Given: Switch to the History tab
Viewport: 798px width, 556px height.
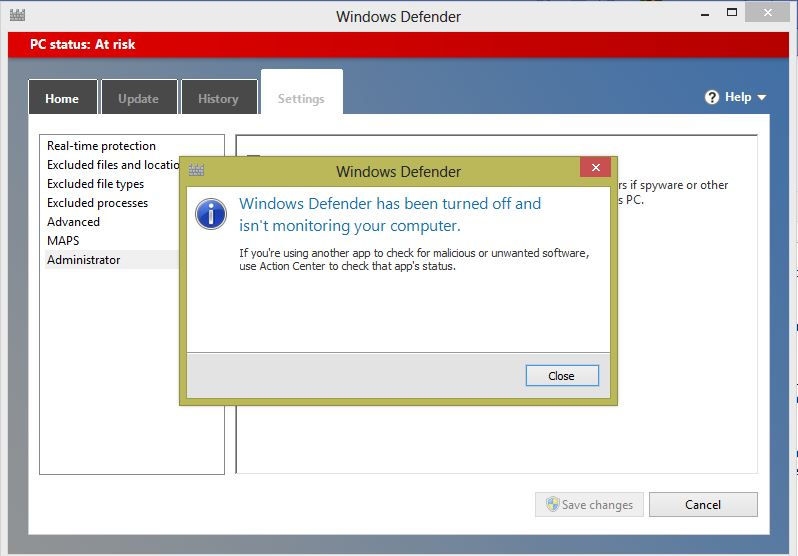Looking at the screenshot, I should pos(219,97).
